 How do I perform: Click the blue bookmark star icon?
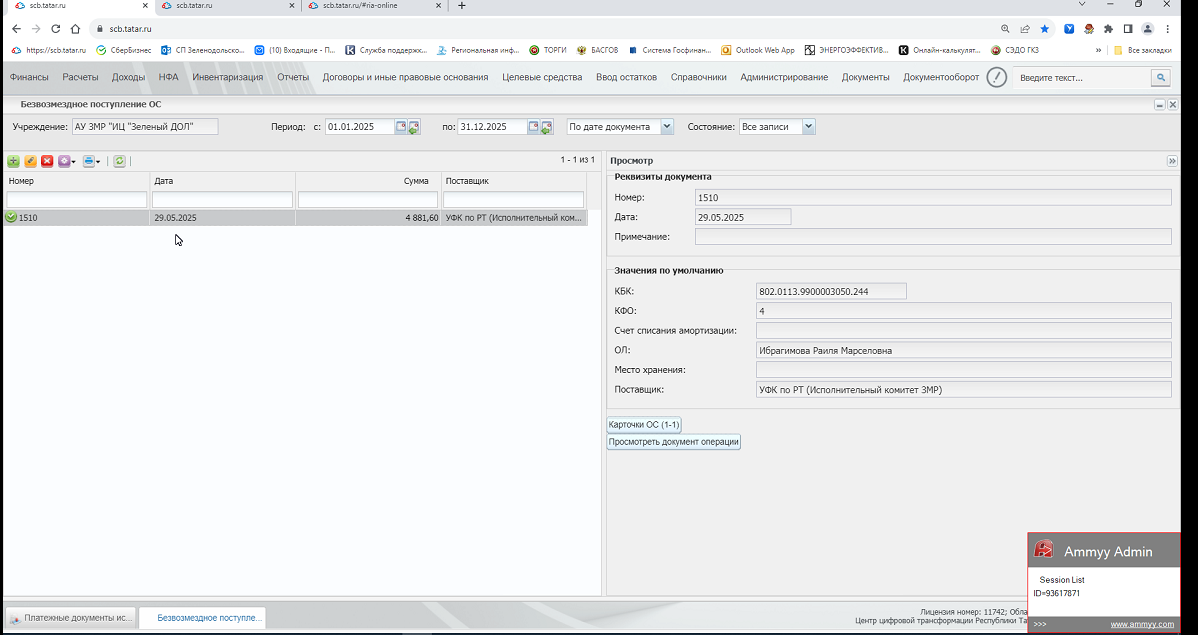click(x=1044, y=28)
